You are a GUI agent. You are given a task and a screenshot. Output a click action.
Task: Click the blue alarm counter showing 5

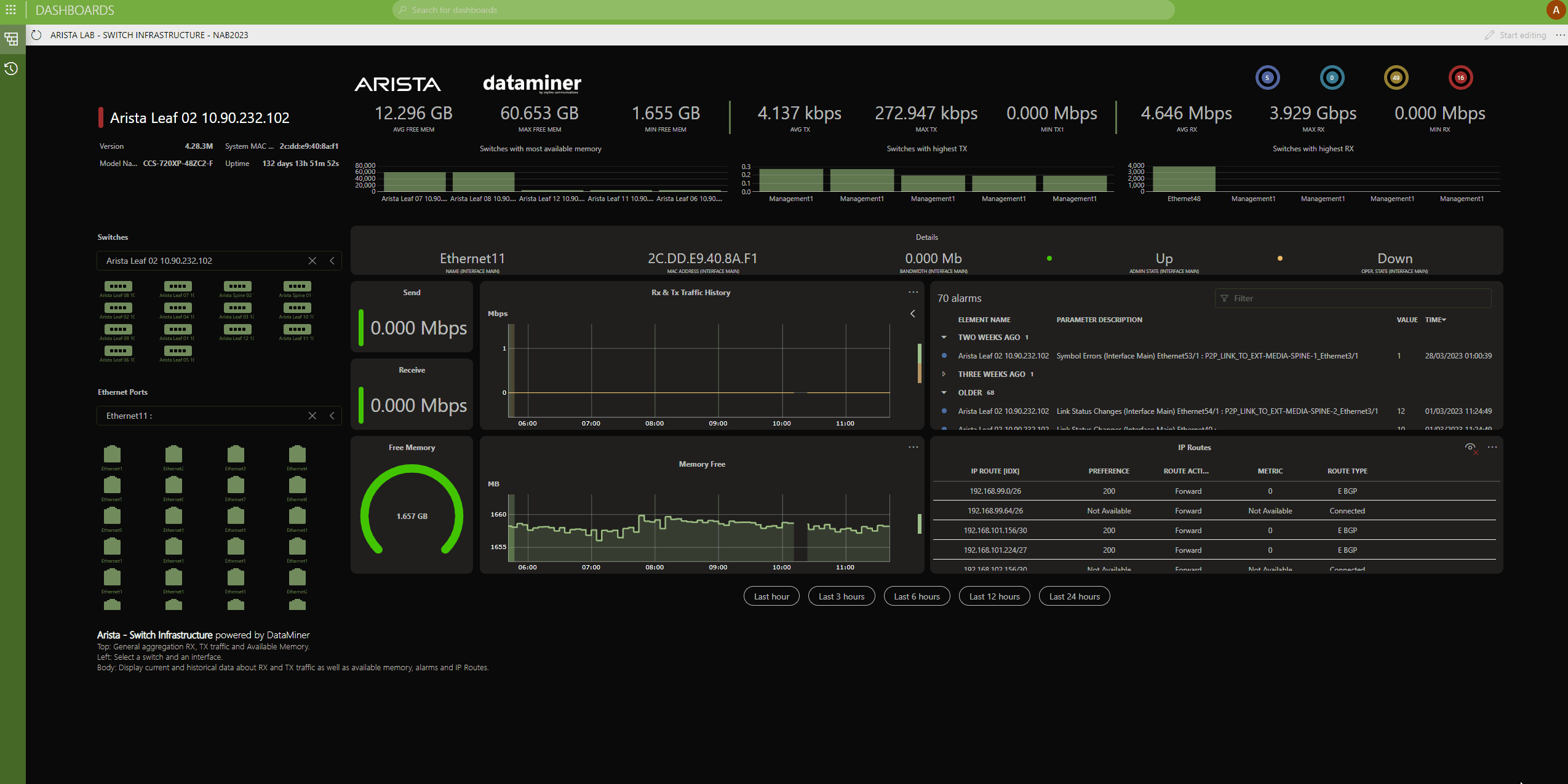1267,77
